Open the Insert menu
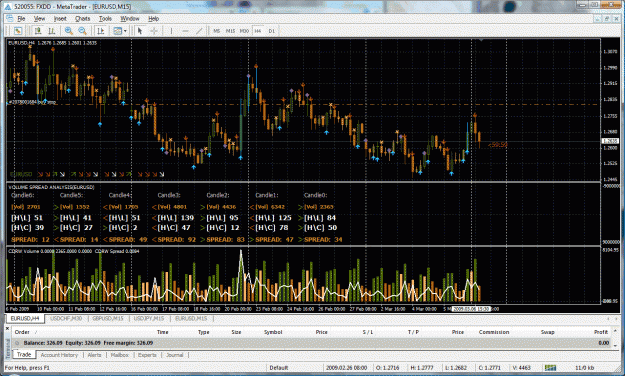 (60, 18)
